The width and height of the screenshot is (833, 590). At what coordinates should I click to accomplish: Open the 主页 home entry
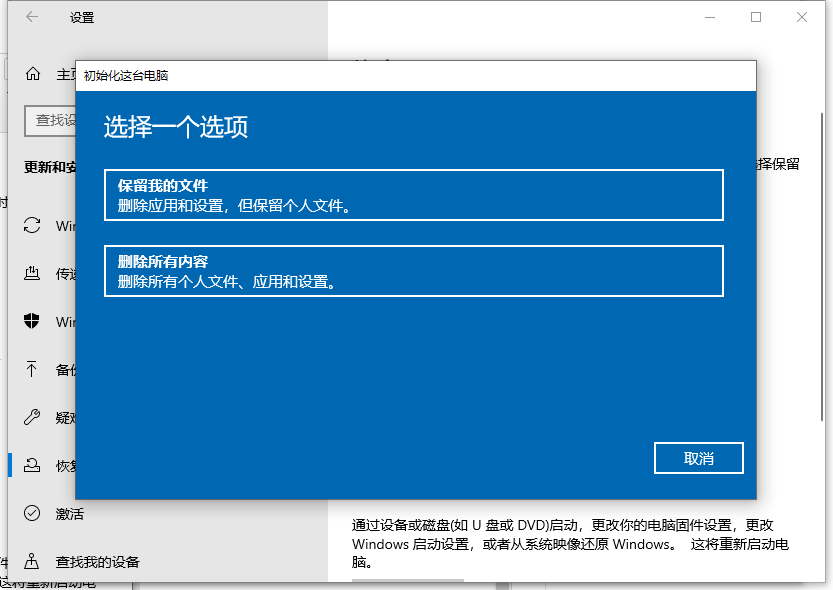point(50,74)
